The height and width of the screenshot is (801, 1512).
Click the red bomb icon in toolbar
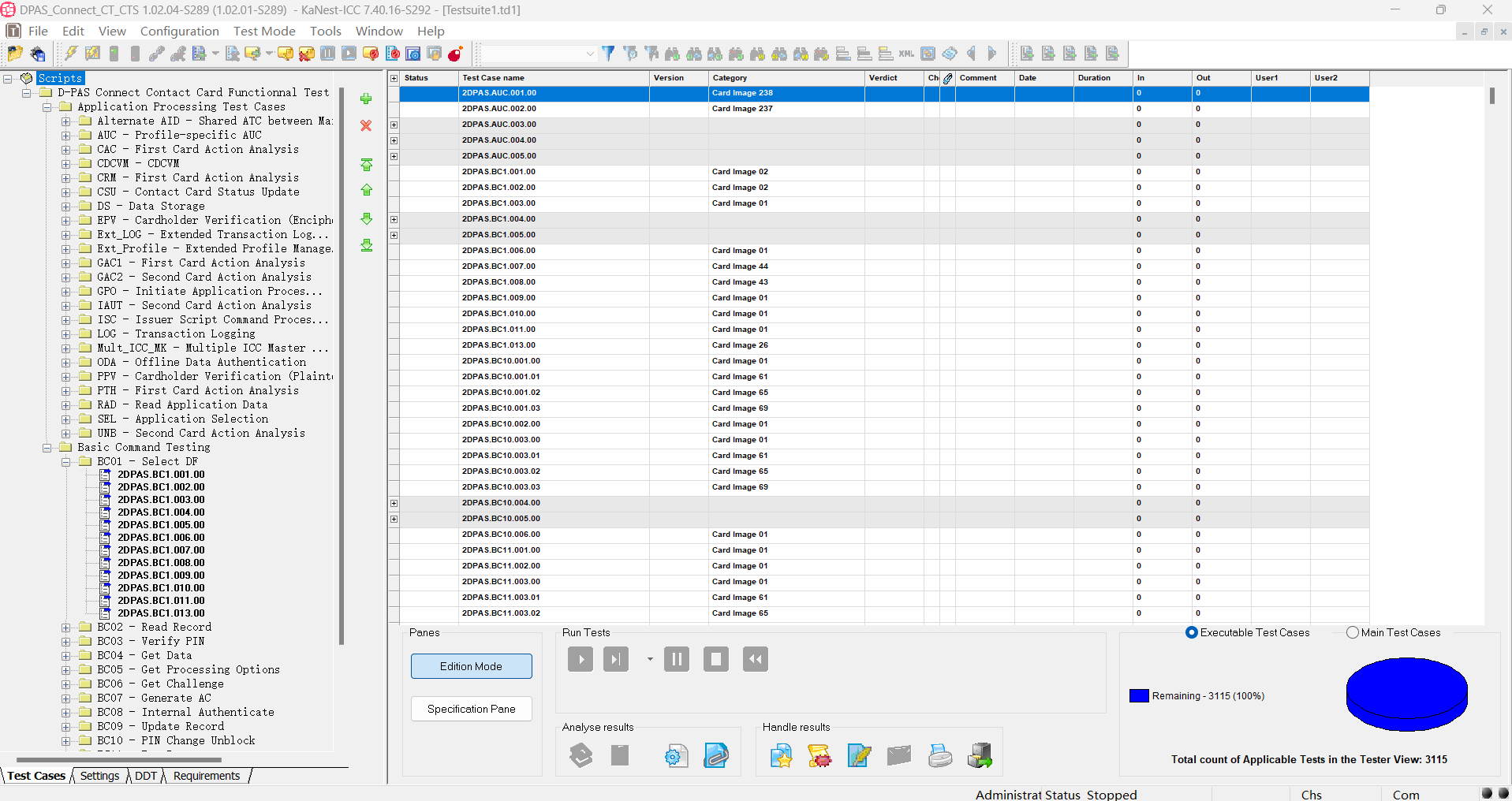point(455,54)
